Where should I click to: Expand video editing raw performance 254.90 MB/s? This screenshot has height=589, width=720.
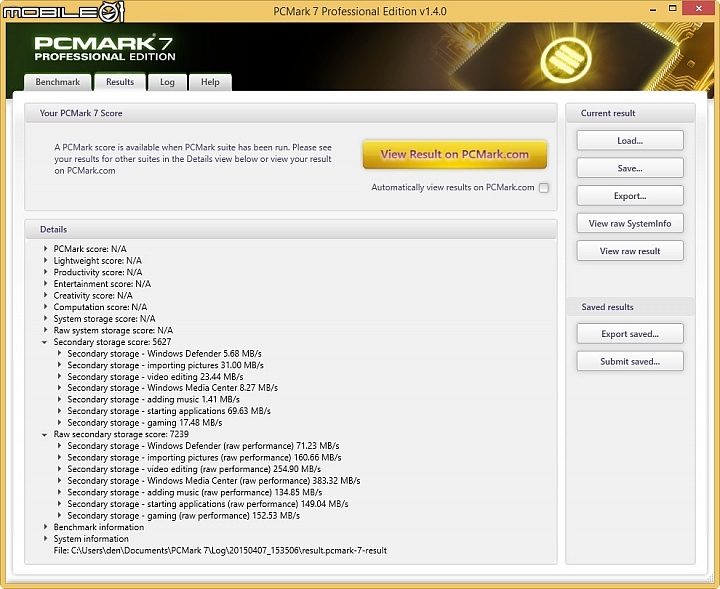[59, 469]
